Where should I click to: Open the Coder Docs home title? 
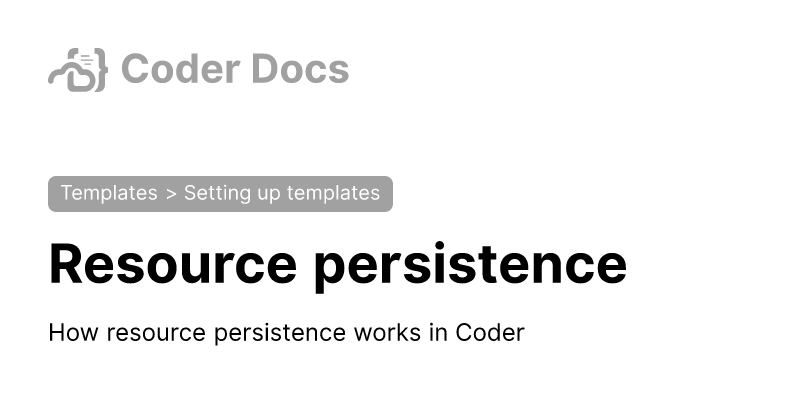[234, 69]
